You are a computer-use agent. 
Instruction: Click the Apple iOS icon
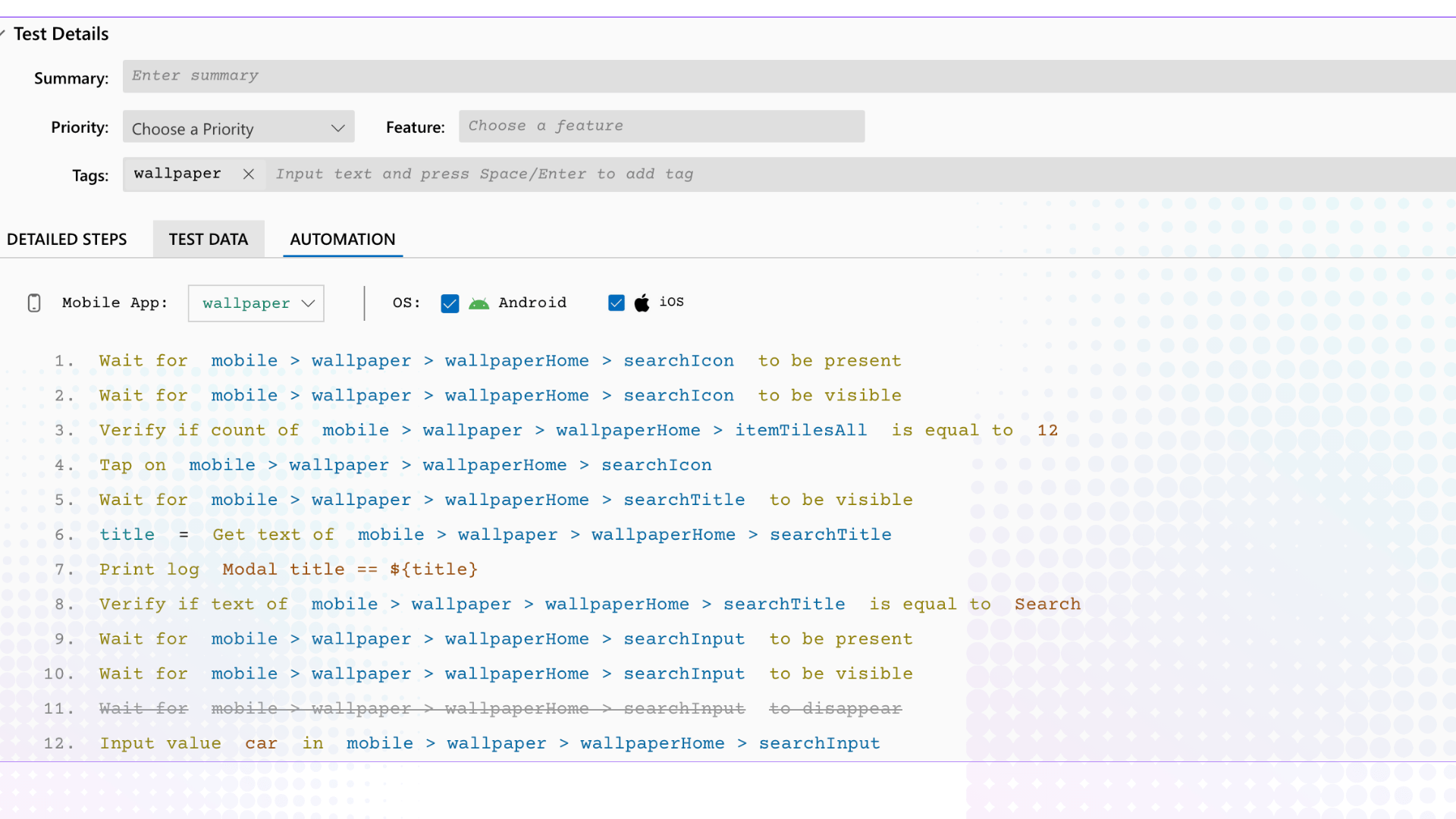pos(643,302)
